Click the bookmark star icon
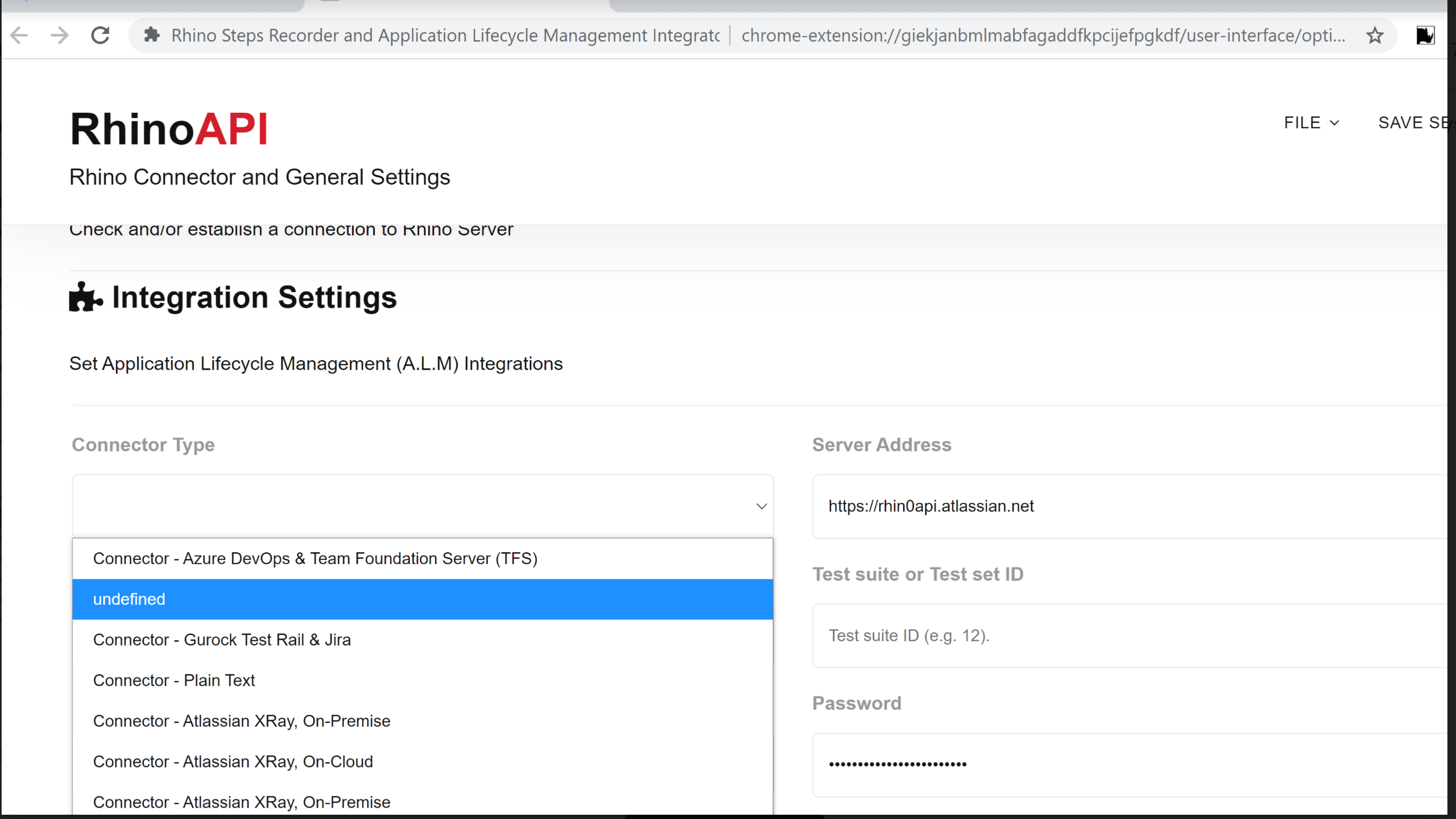This screenshot has width=1456, height=819. click(x=1375, y=35)
